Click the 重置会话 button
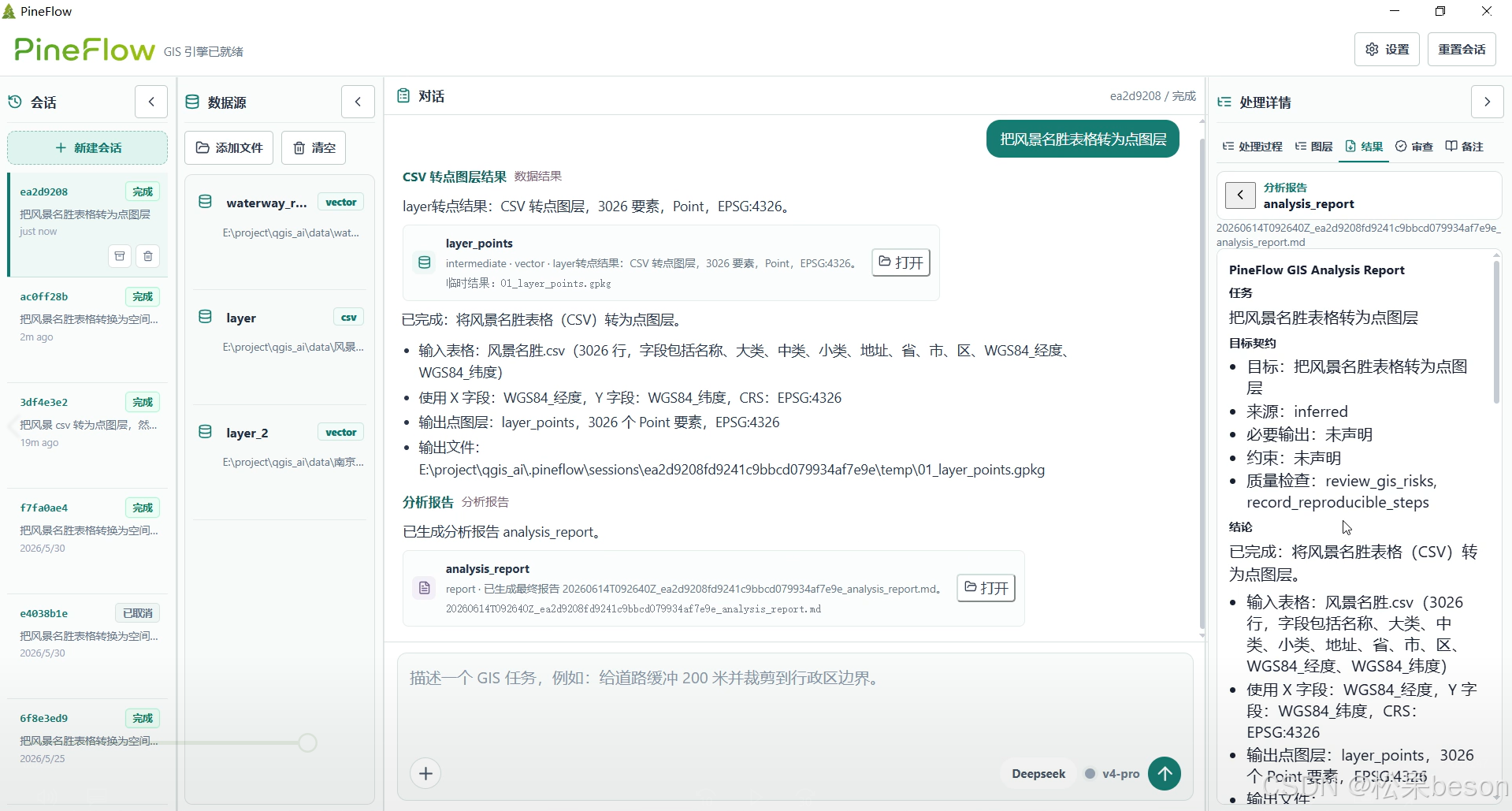The width and height of the screenshot is (1512, 811). (x=1462, y=49)
